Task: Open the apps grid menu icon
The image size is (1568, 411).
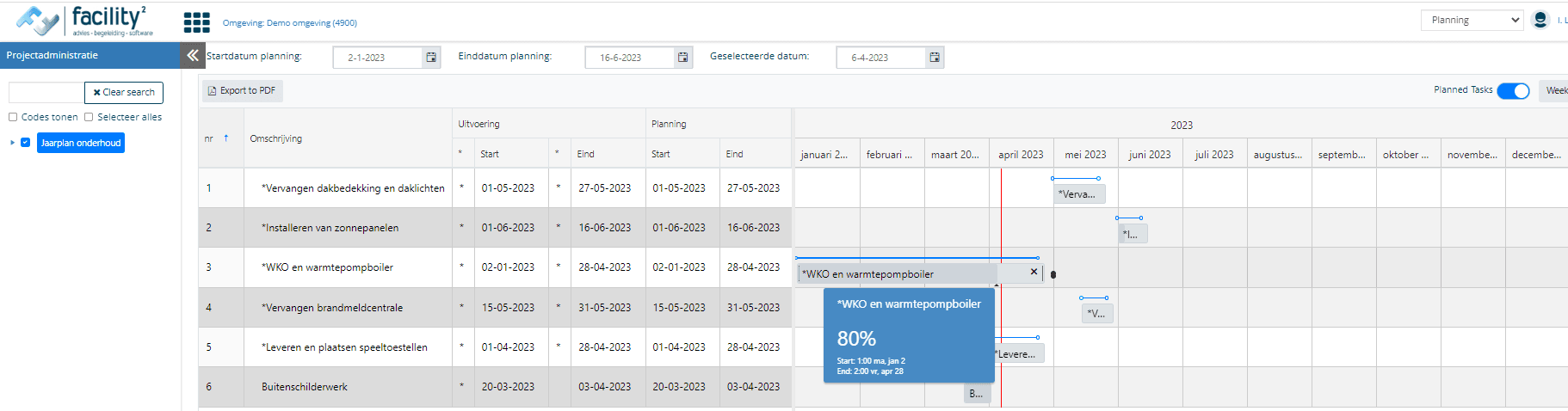Action: [196, 22]
